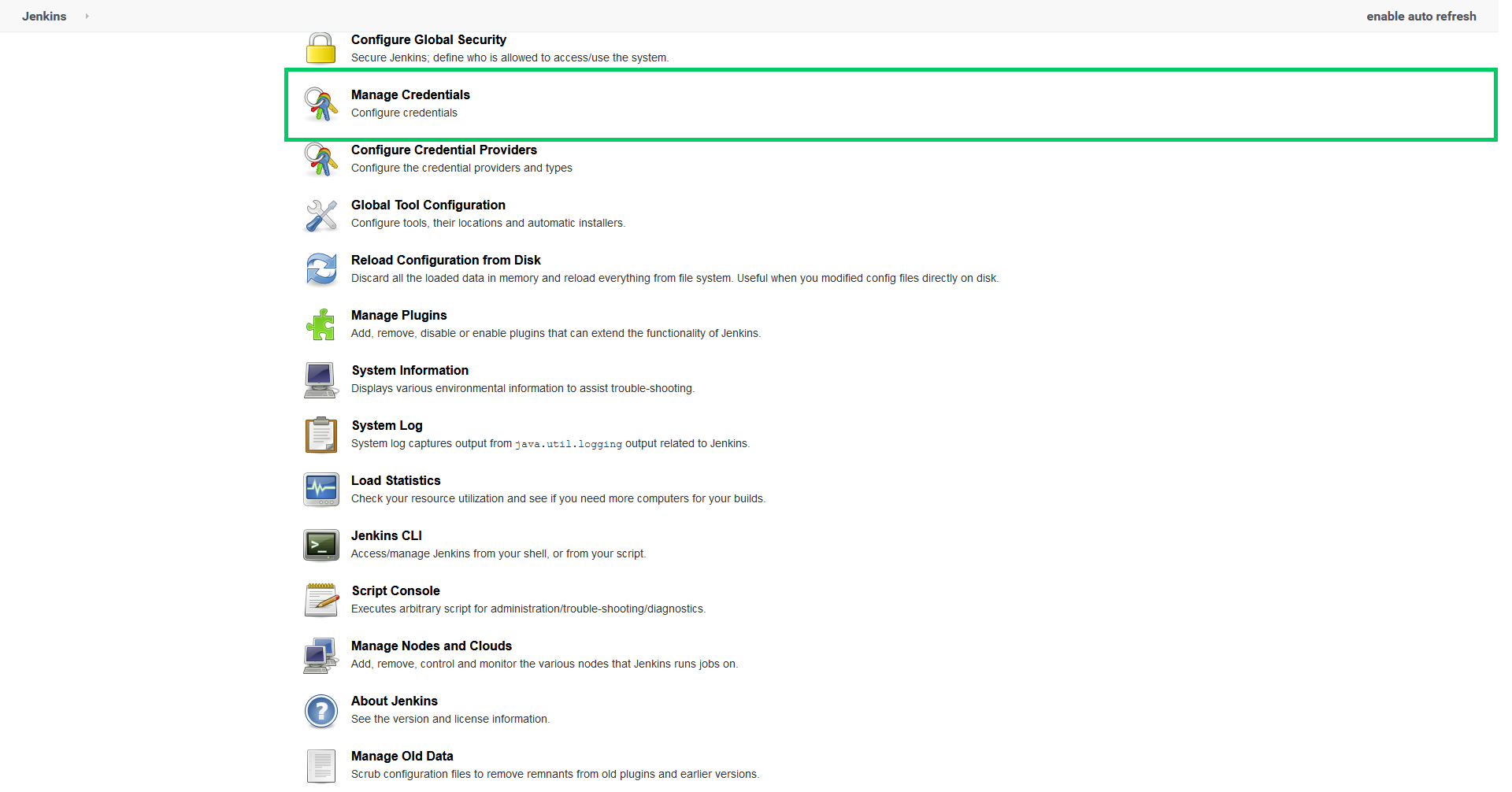Click the notepad with pencil Script Console icon
This screenshot has width=1512, height=792.
[321, 600]
